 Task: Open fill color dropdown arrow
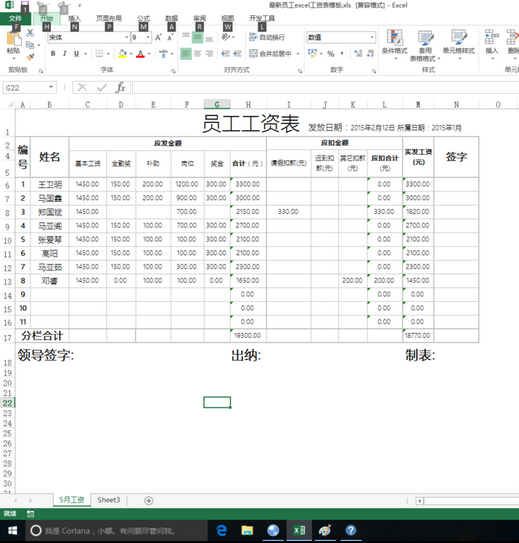point(131,54)
